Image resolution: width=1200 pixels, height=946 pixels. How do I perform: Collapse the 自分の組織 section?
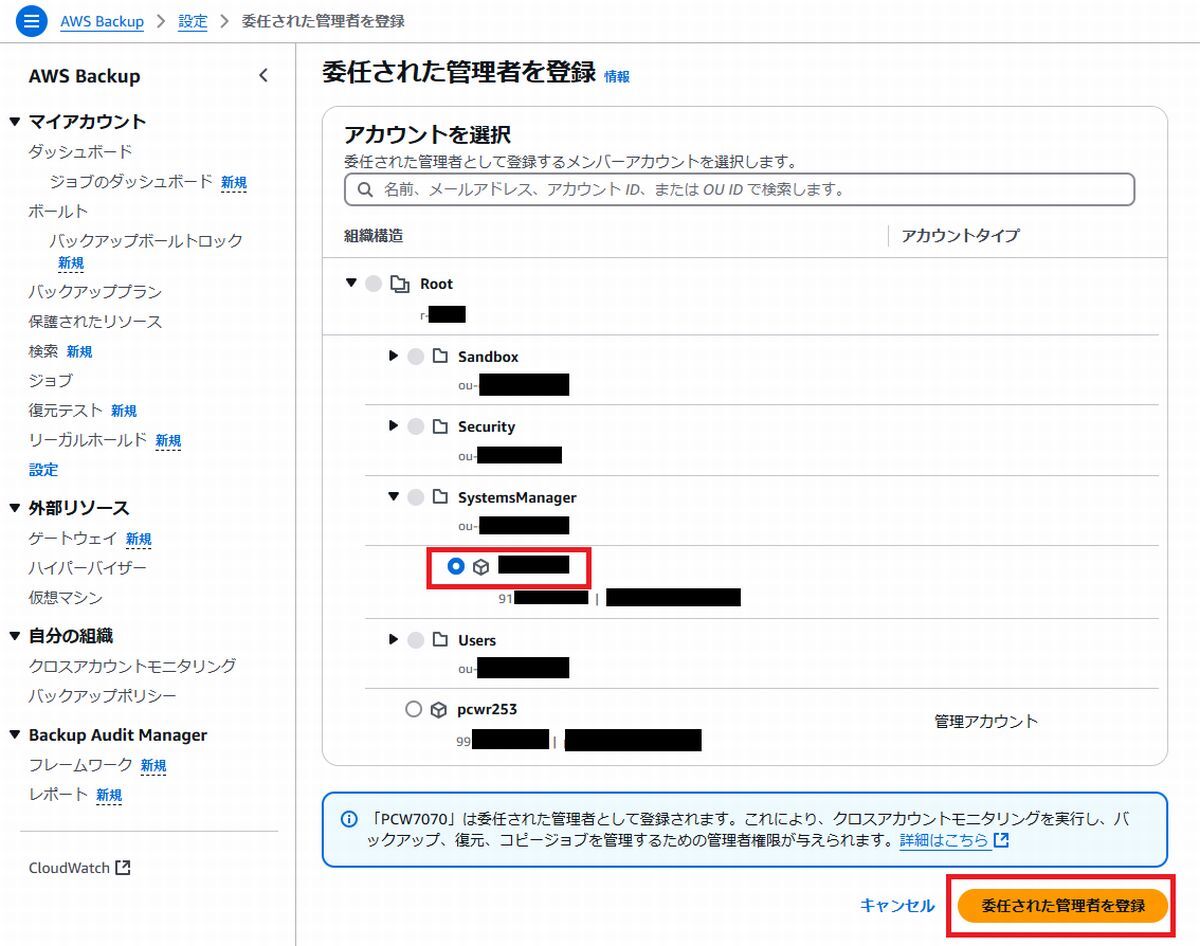tap(14, 636)
